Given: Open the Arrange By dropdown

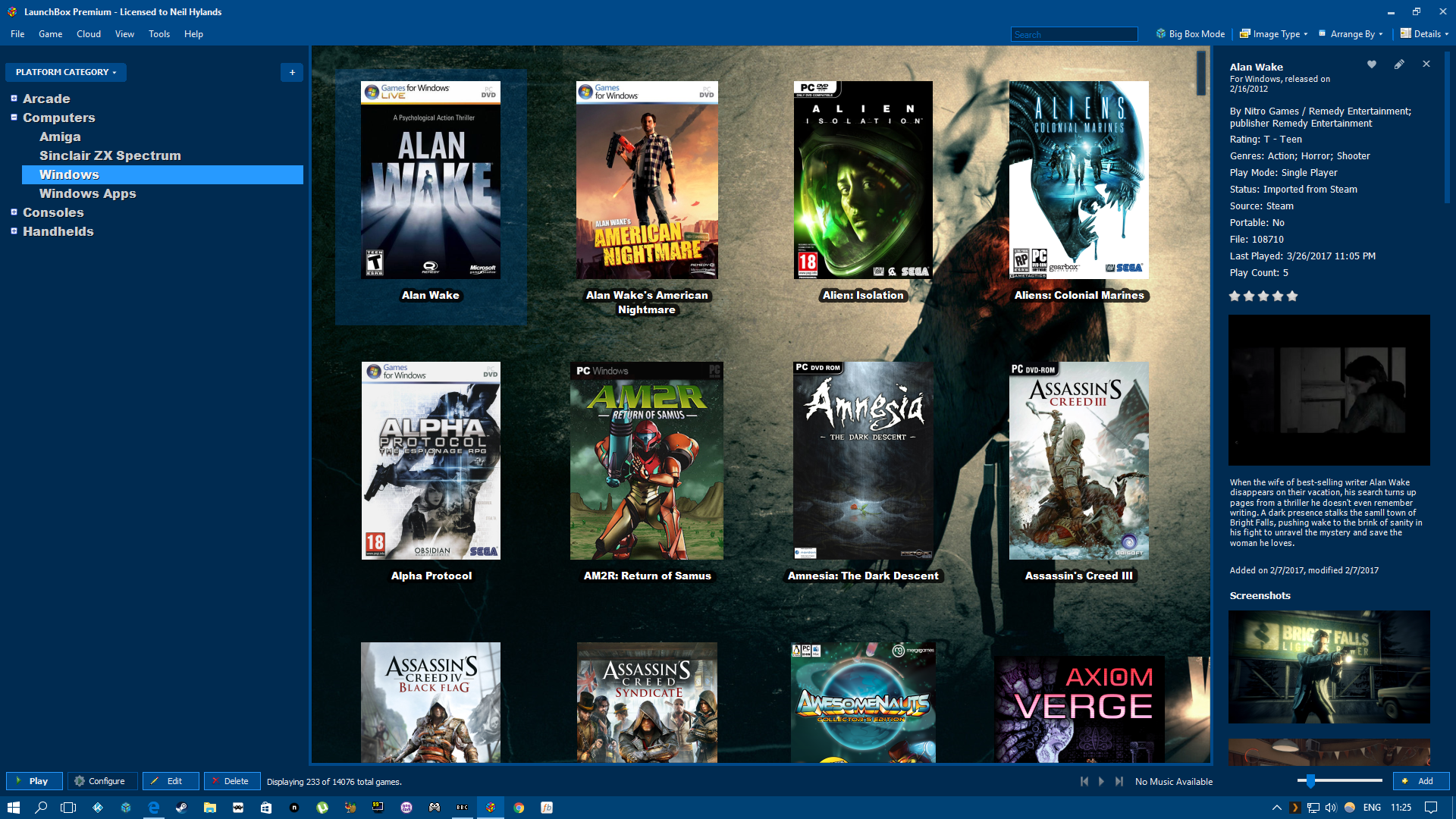Looking at the screenshot, I should 1351,34.
